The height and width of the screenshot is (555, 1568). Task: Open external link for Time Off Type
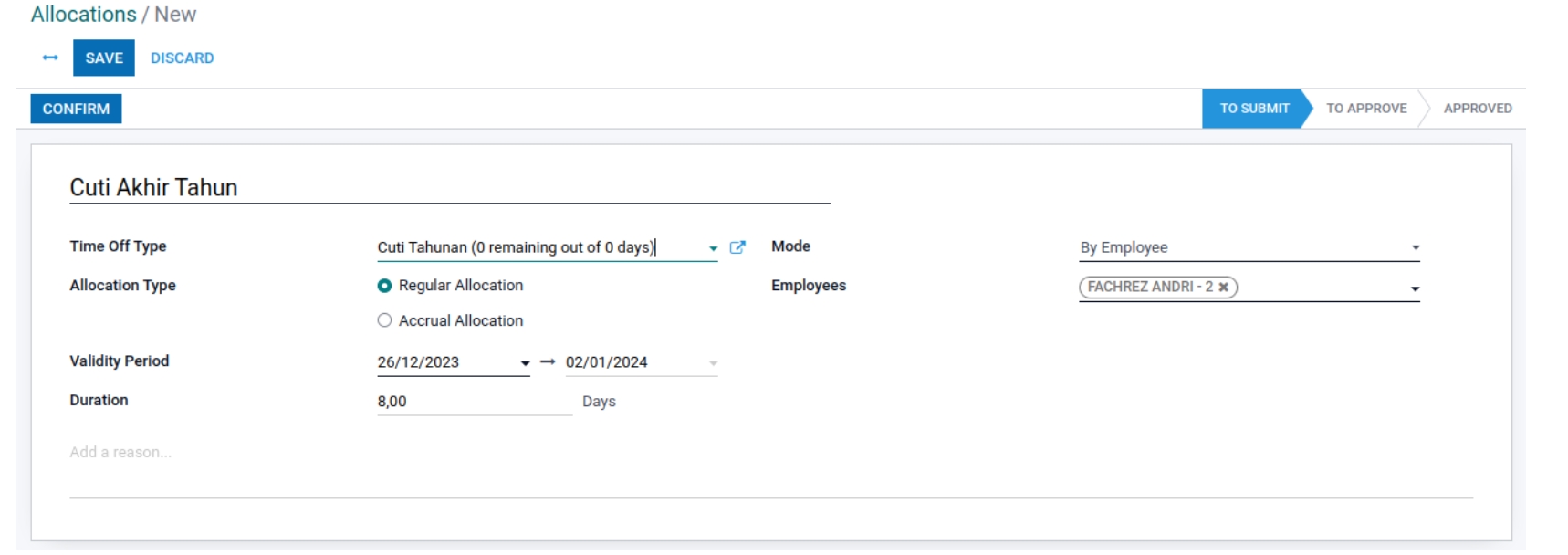[737, 247]
